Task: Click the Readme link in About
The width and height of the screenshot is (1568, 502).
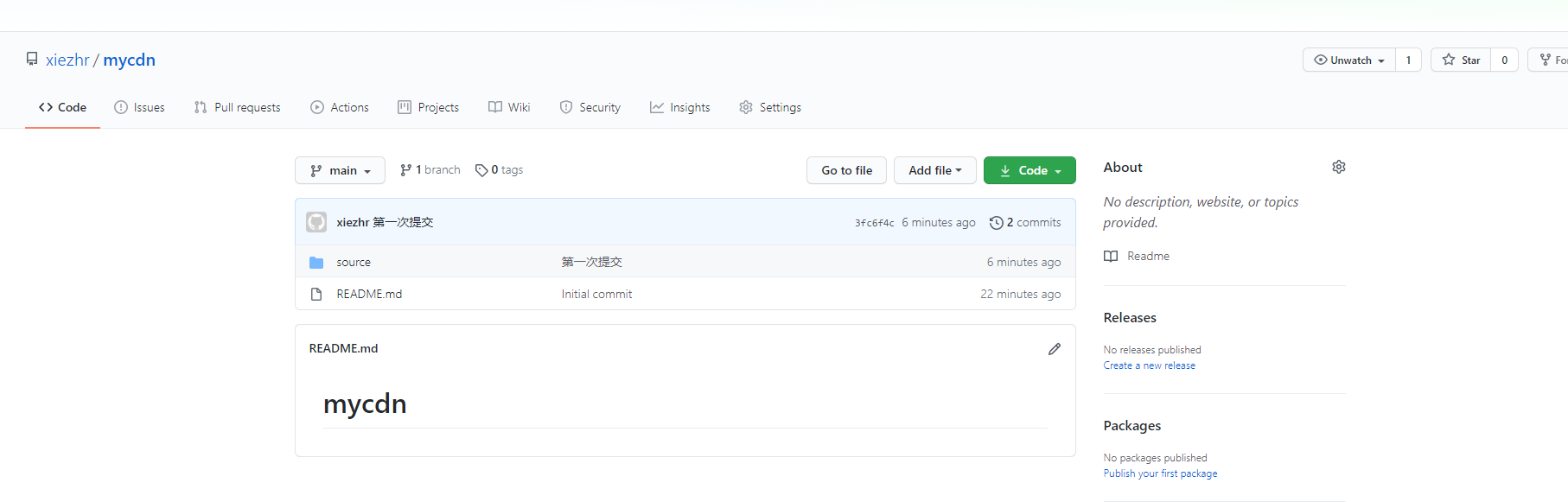Action: (x=1148, y=256)
